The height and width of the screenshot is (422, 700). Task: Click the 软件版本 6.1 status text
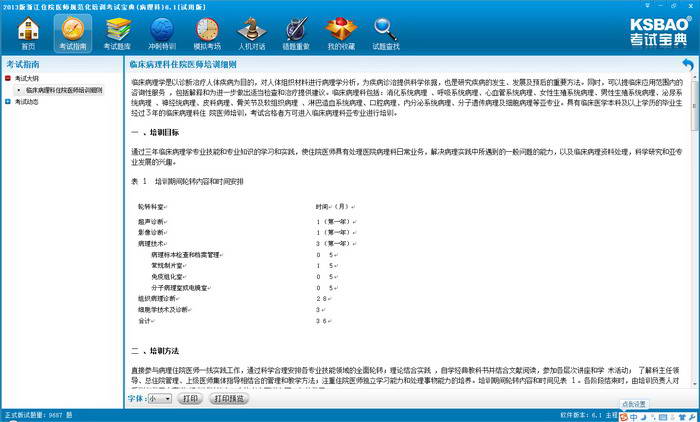[581, 415]
